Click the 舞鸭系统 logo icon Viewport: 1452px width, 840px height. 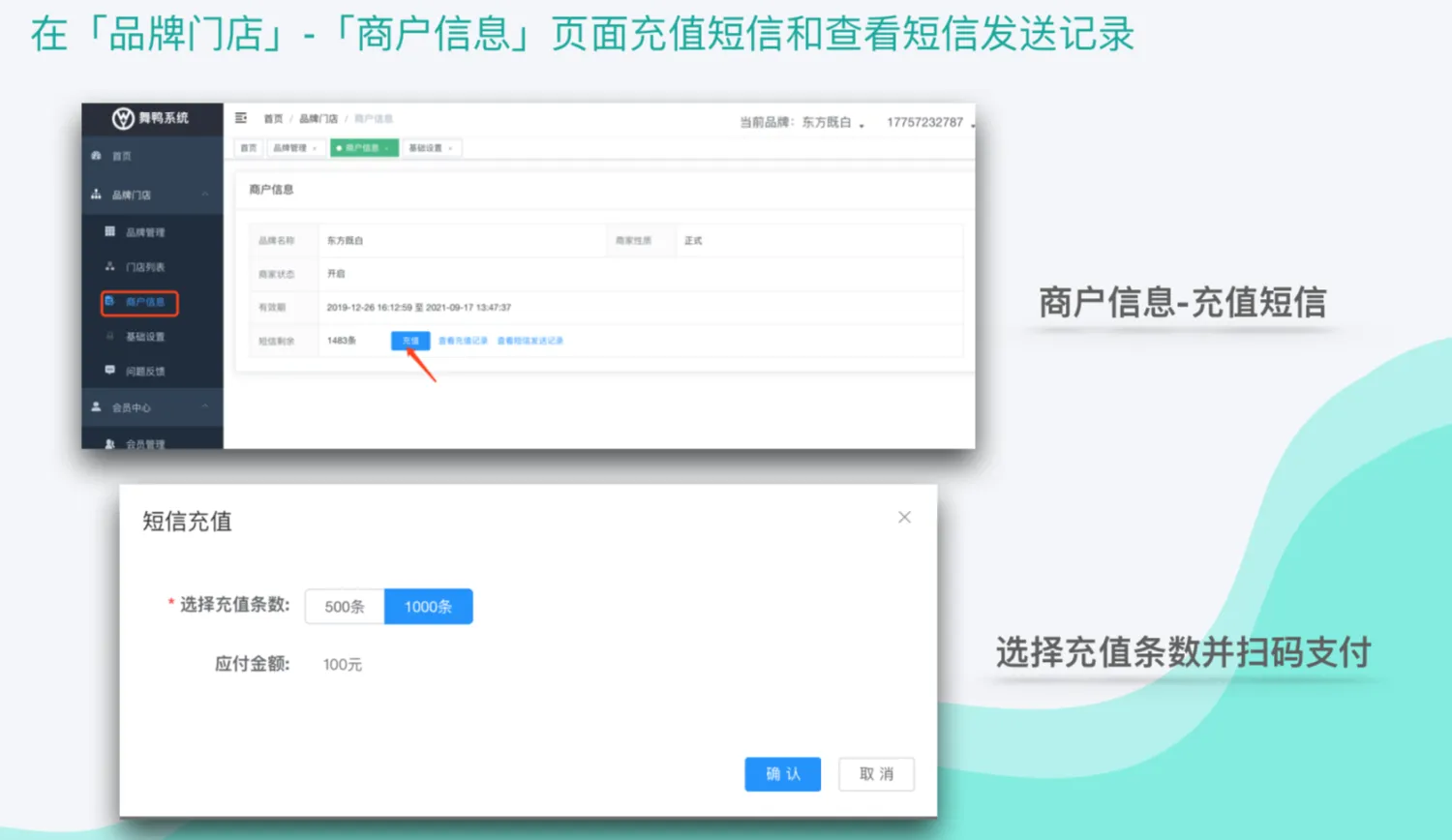123,118
